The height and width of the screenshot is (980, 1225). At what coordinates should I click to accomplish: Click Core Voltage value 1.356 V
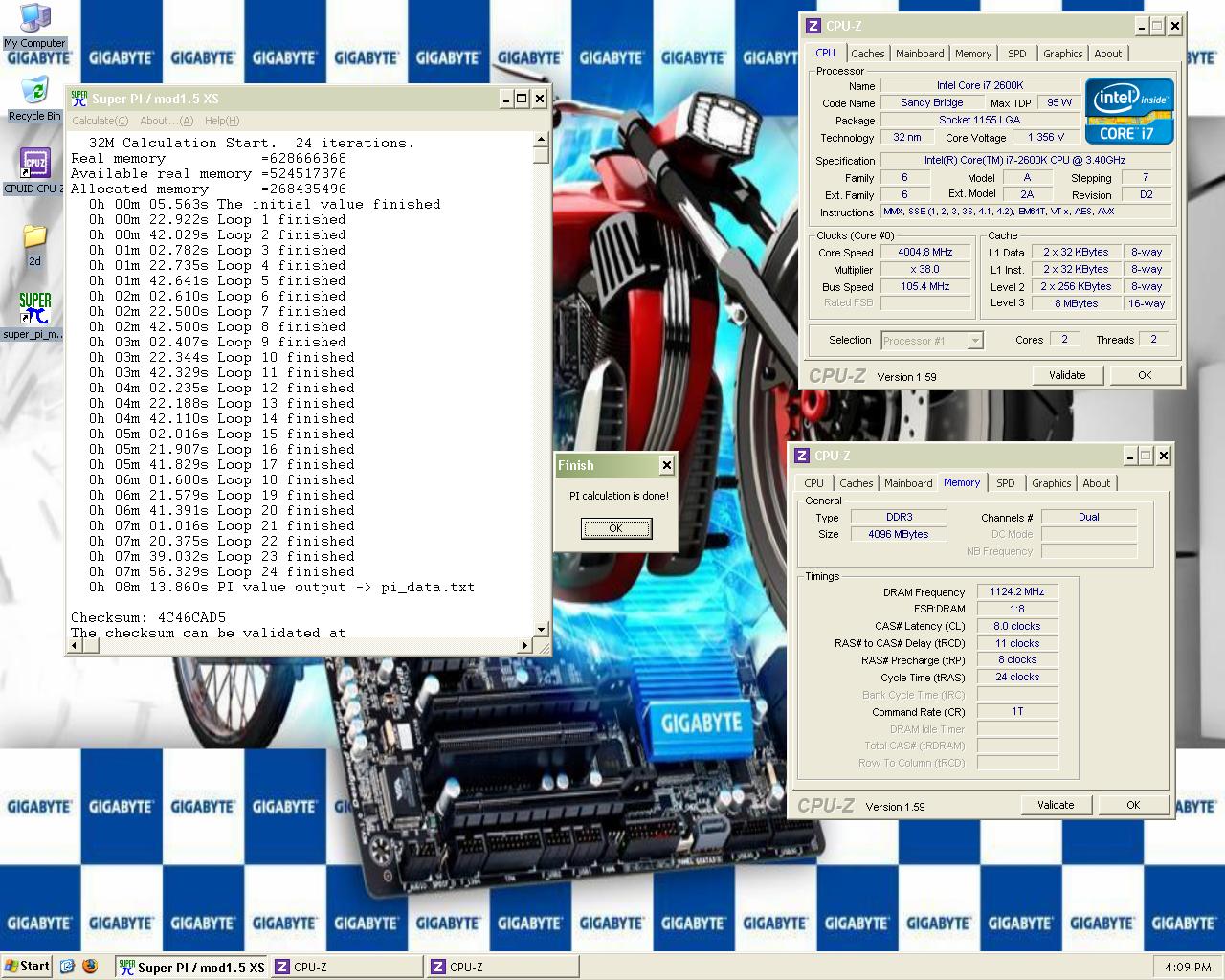[x=1046, y=137]
